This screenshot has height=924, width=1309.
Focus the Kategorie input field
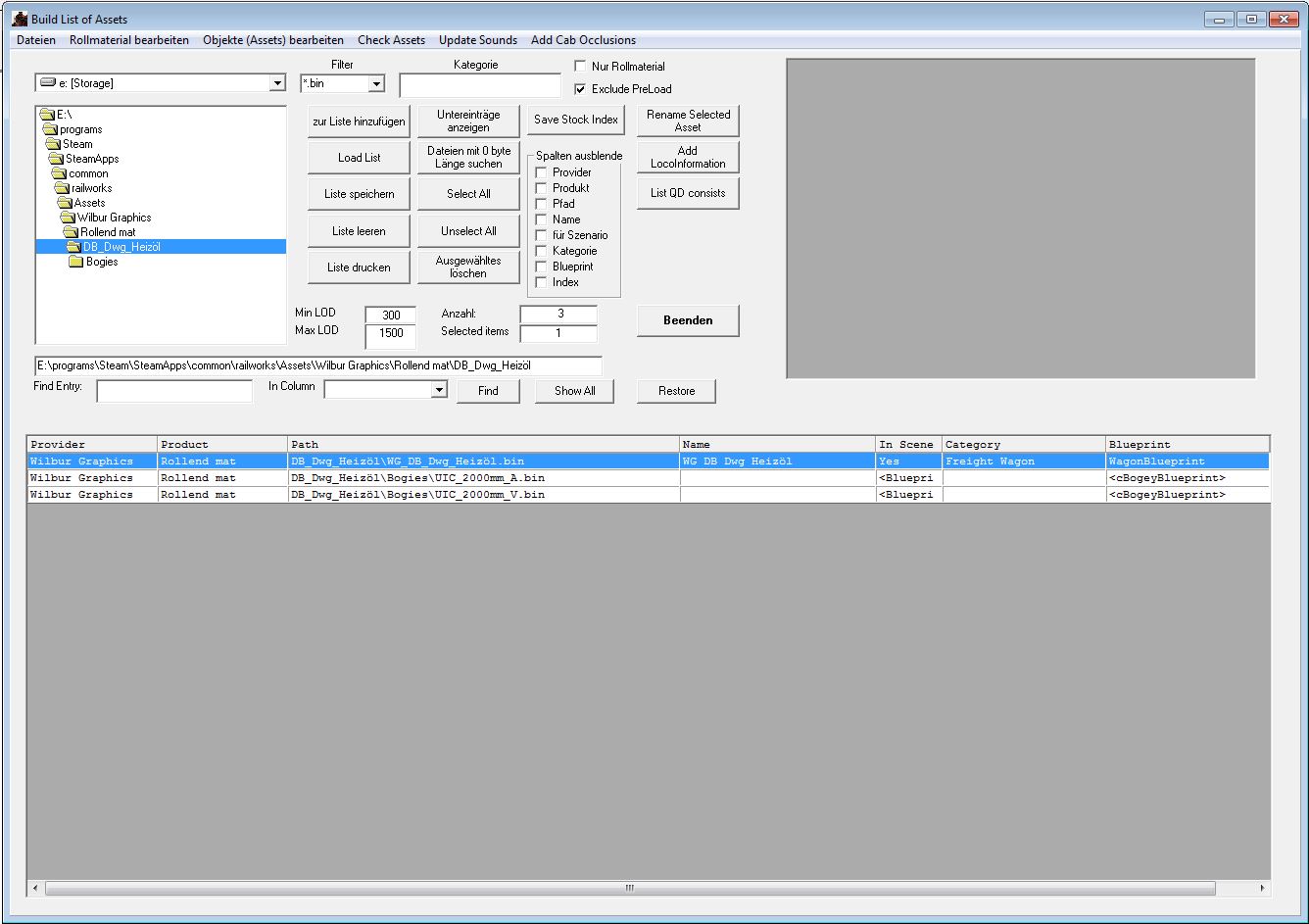[480, 85]
